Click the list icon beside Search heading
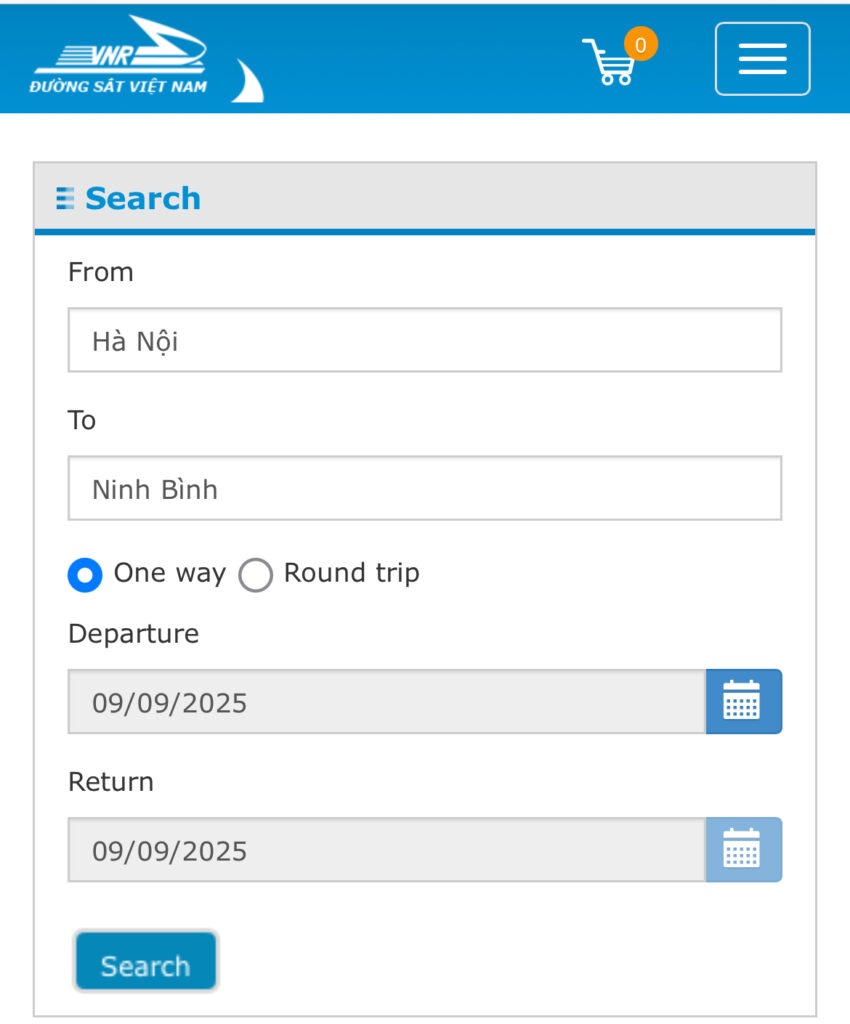This screenshot has width=850, height=1024. pos(65,199)
